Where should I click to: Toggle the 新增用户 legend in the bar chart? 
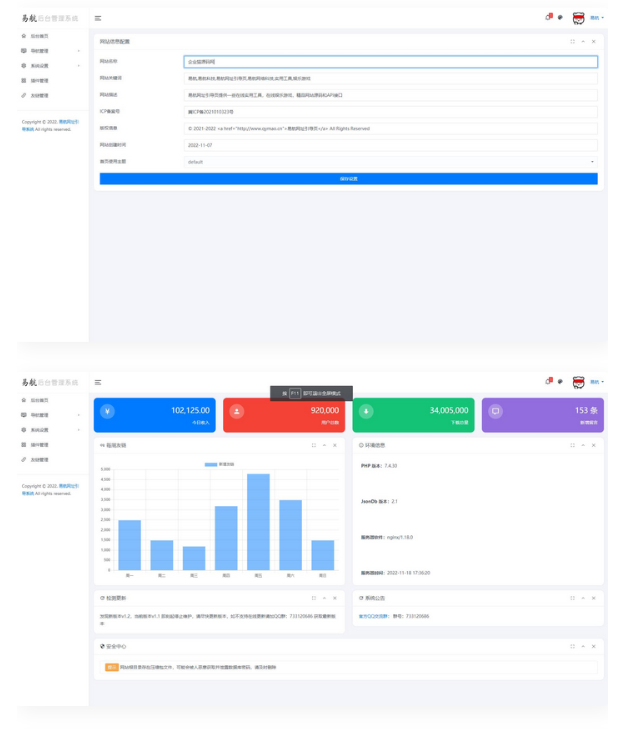(218, 465)
